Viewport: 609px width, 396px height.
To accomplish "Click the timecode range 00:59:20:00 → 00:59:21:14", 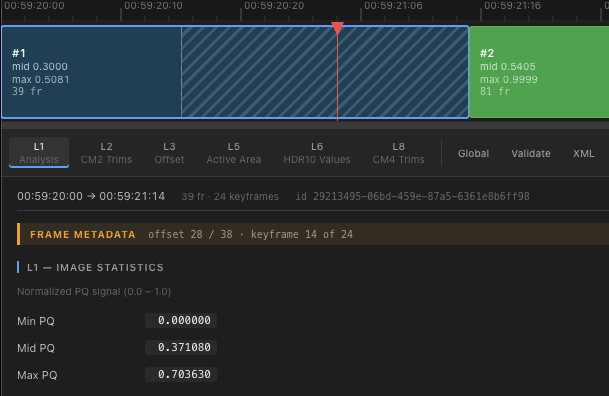I will point(91,196).
